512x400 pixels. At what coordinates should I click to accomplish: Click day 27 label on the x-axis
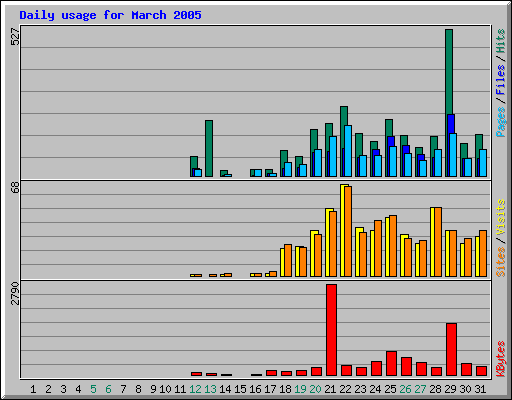[x=420, y=389]
